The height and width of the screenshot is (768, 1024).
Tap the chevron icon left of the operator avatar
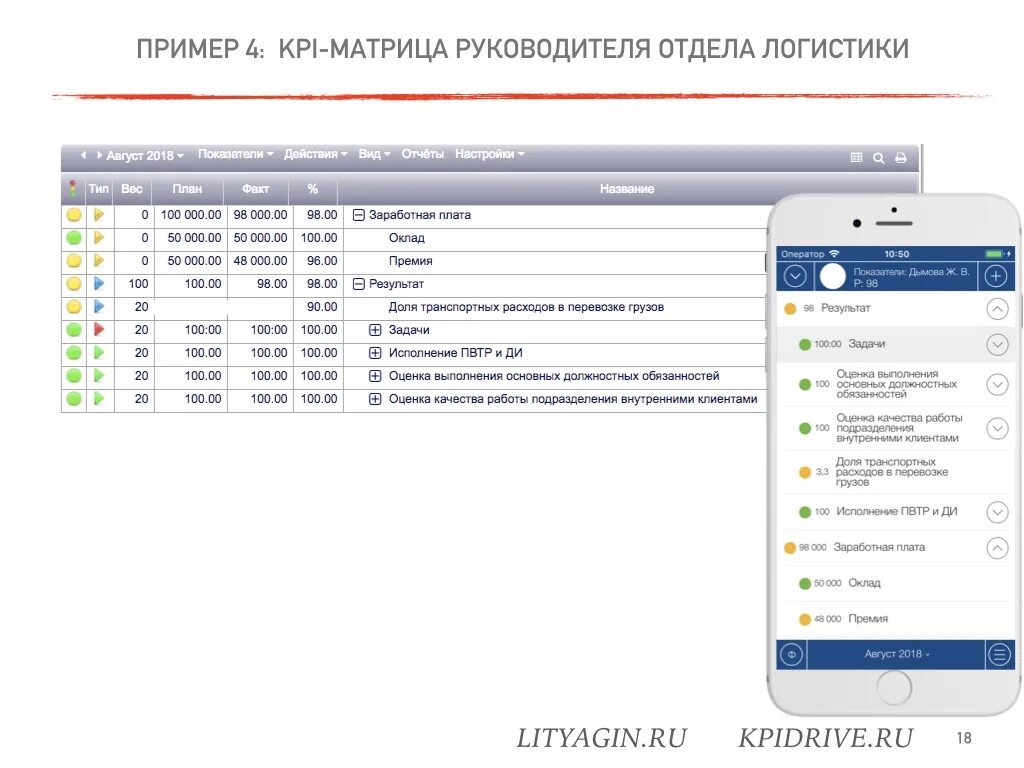pyautogui.click(x=794, y=275)
